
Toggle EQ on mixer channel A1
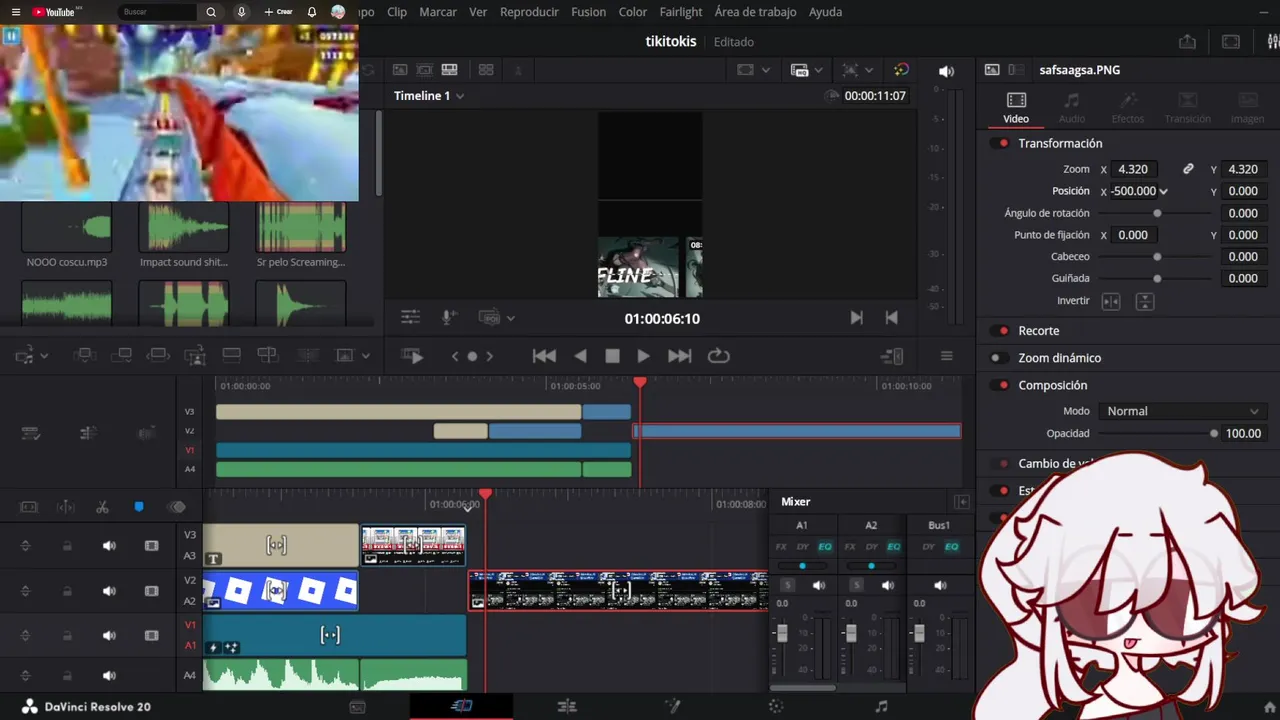(825, 547)
